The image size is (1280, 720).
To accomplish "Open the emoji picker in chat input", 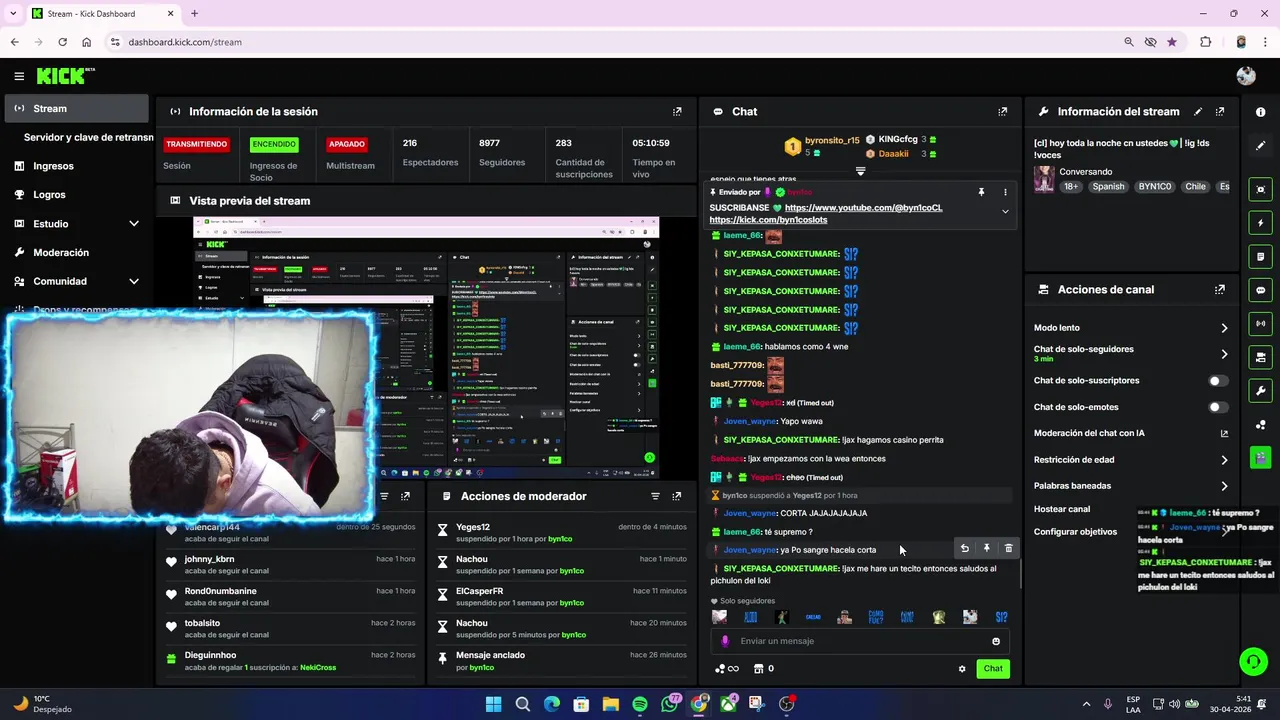I will pos(996,641).
